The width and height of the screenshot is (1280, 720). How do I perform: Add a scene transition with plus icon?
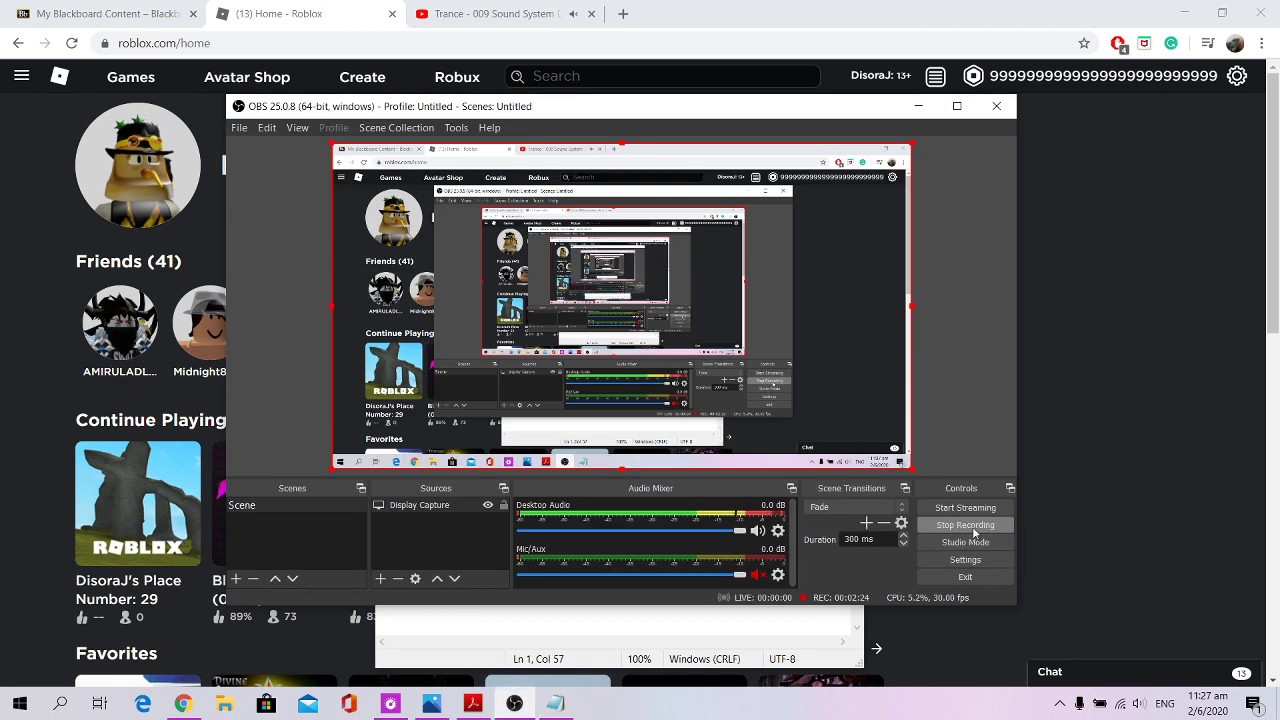tap(866, 523)
